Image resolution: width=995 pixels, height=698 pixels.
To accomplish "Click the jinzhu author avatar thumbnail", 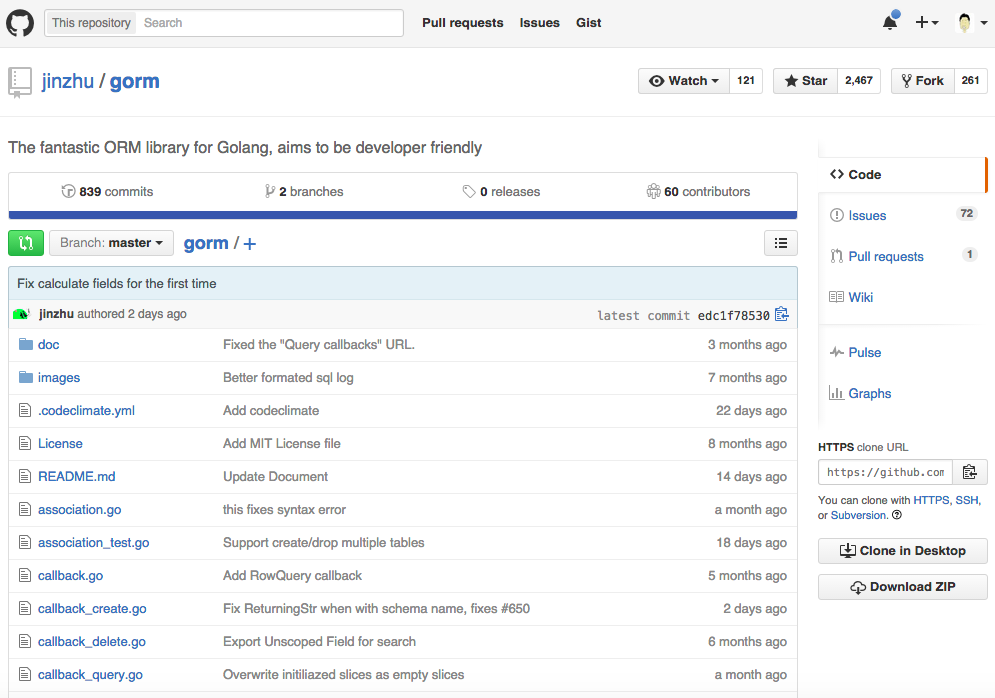I will pyautogui.click(x=22, y=314).
